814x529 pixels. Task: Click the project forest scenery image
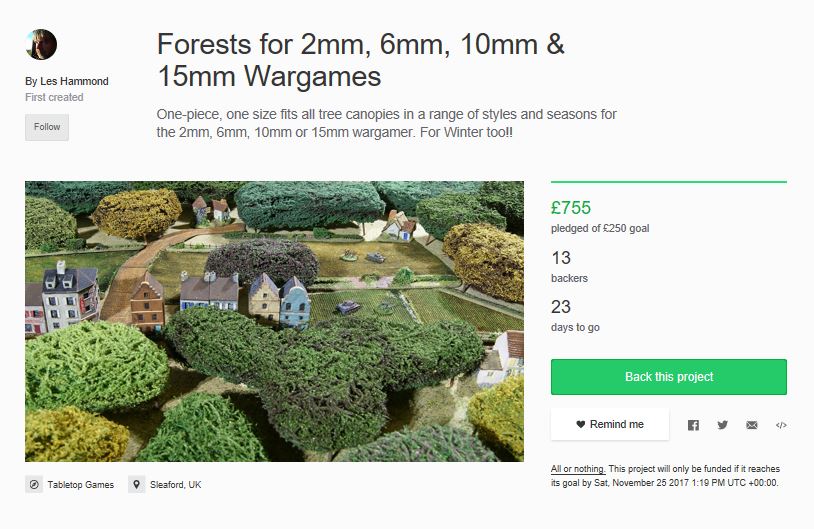274,321
